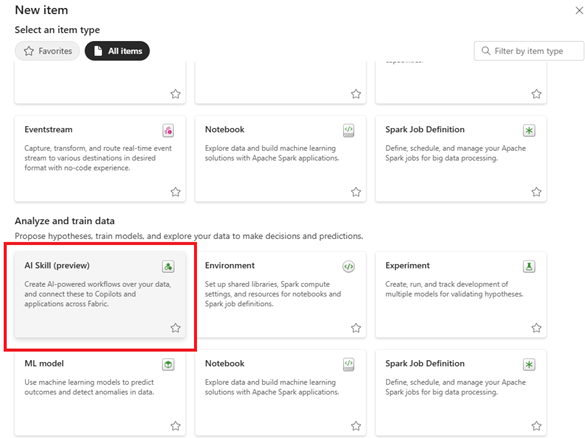
Task: Favorite the Eventstream card with its star
Action: [175, 192]
